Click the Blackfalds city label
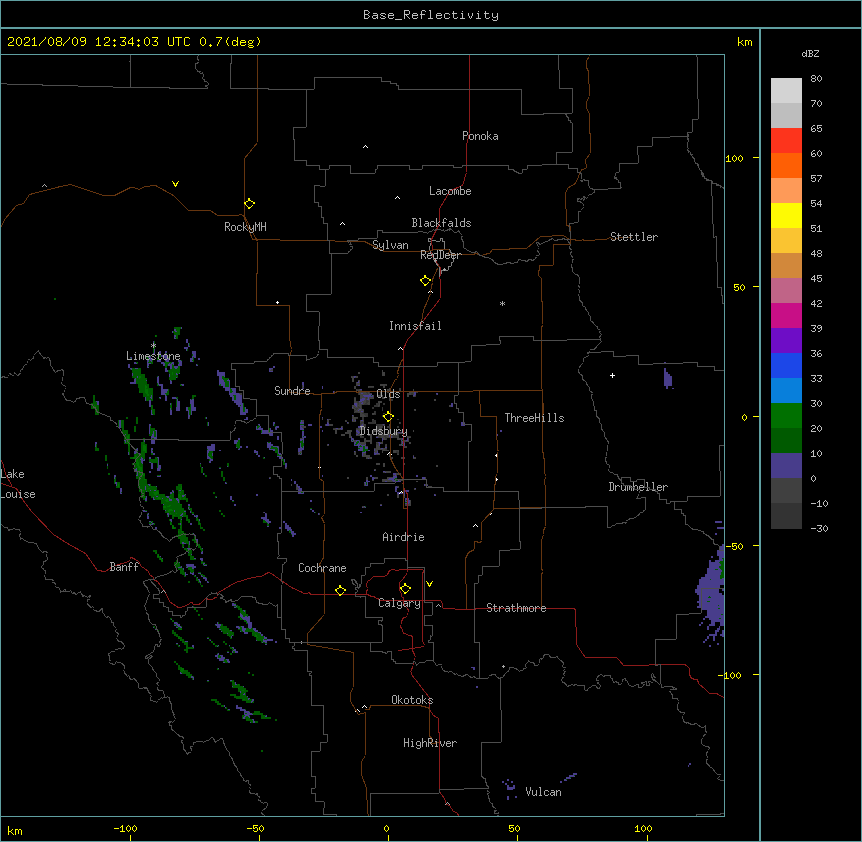Viewport: 862px width, 842px height. (x=441, y=223)
